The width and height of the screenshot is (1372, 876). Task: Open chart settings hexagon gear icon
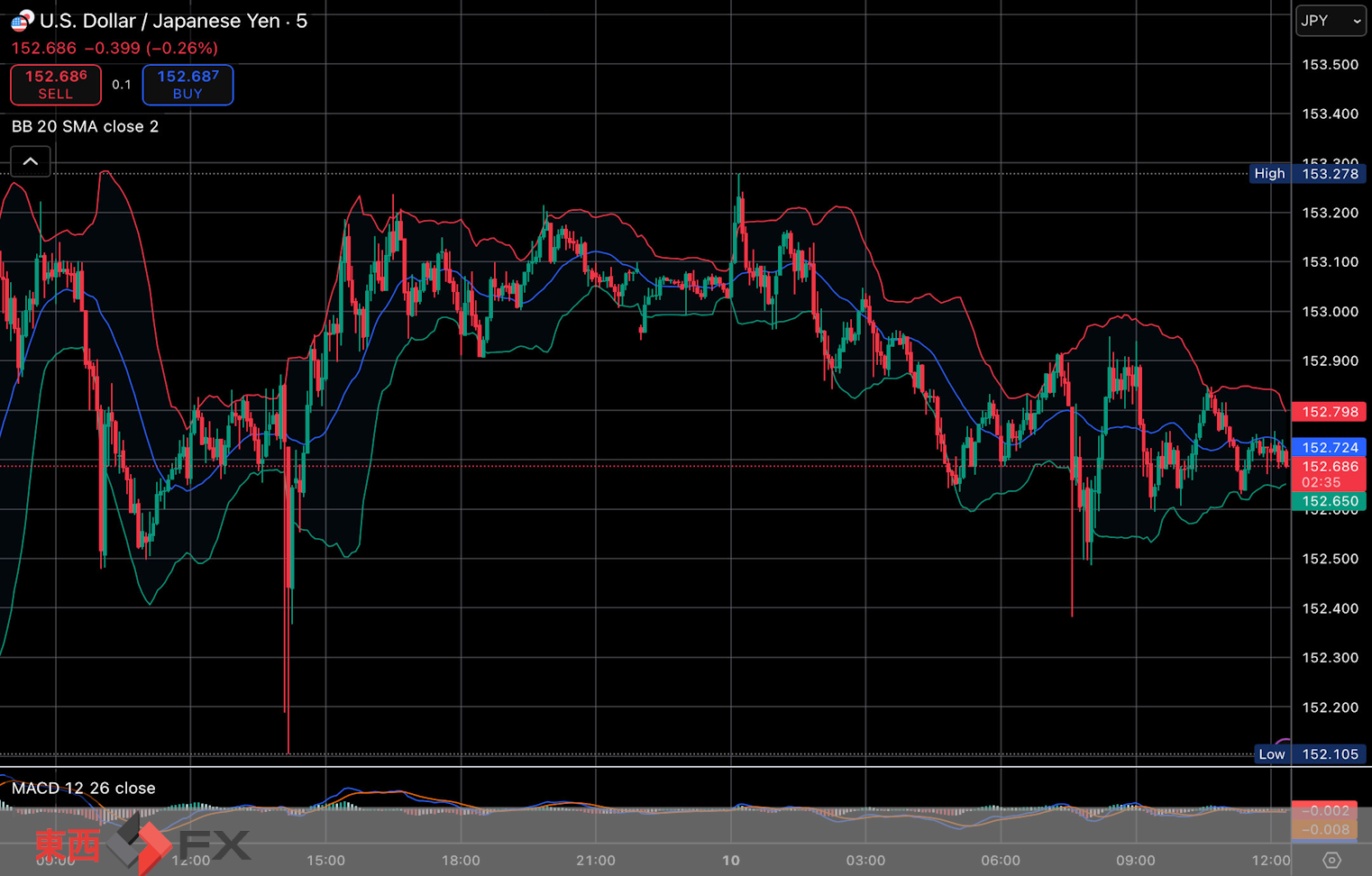click(x=1331, y=860)
